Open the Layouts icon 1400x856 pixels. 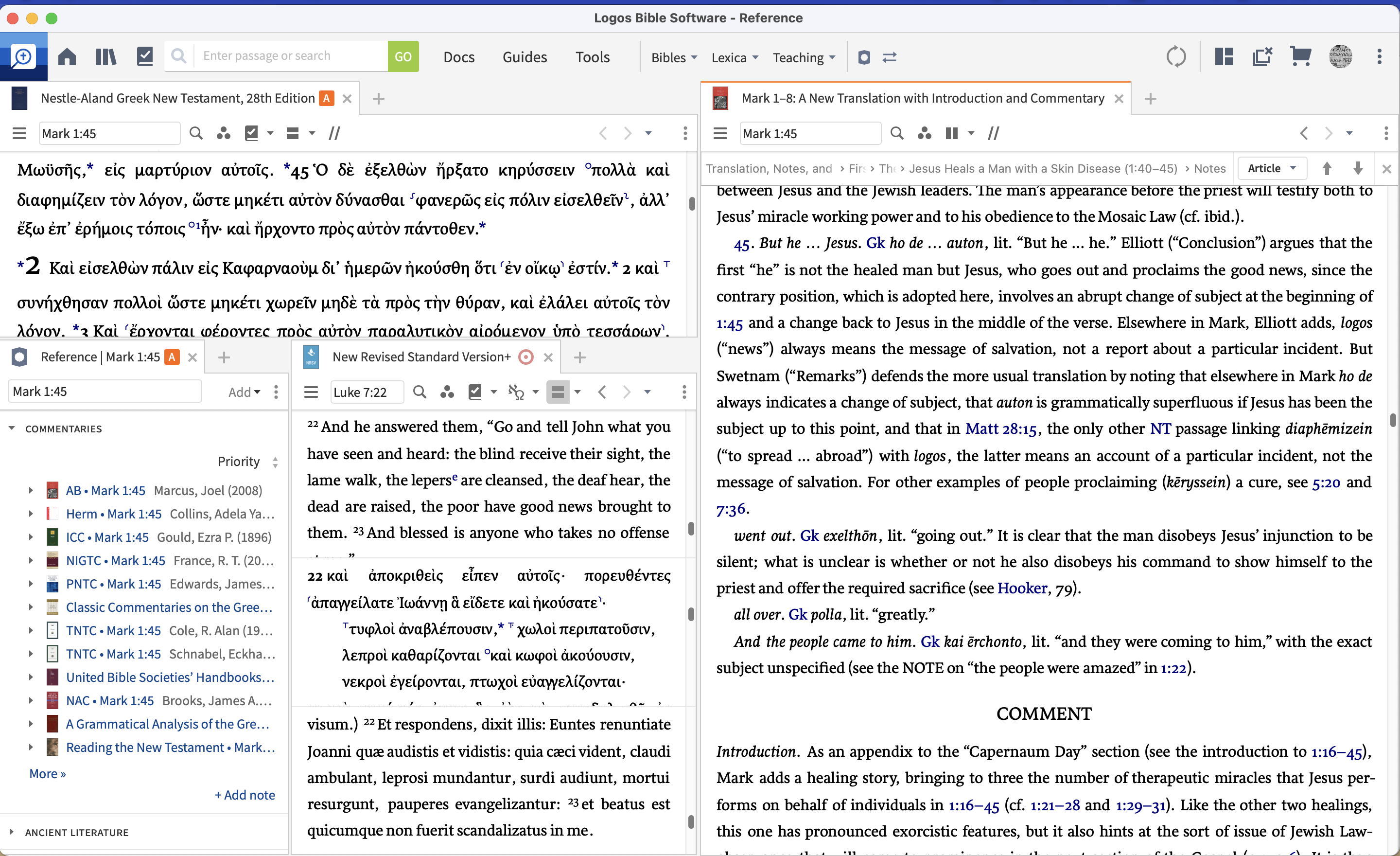click(x=1223, y=57)
